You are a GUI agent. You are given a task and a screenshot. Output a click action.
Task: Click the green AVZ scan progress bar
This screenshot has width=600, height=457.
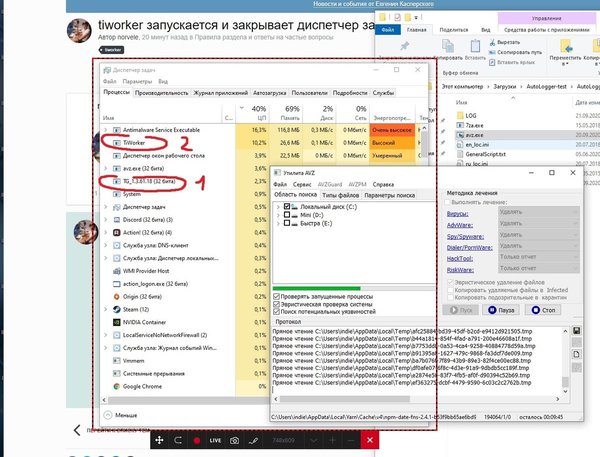[316, 288]
